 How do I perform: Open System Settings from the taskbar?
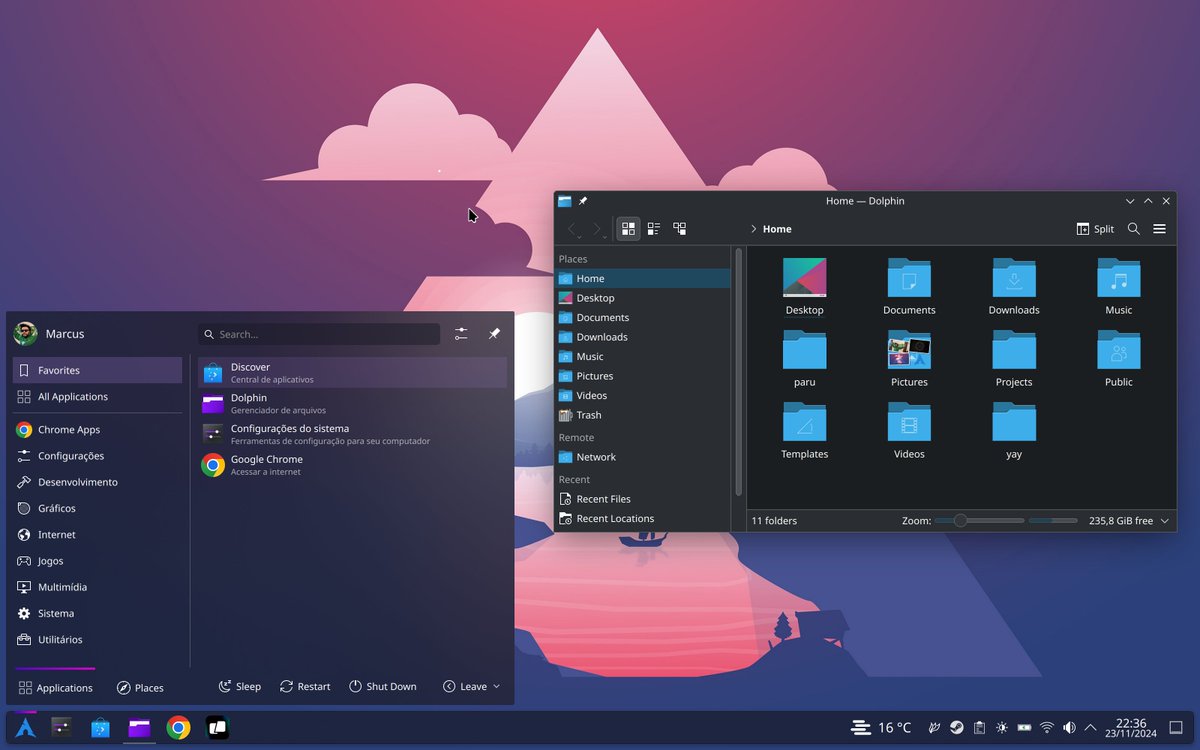tap(62, 728)
